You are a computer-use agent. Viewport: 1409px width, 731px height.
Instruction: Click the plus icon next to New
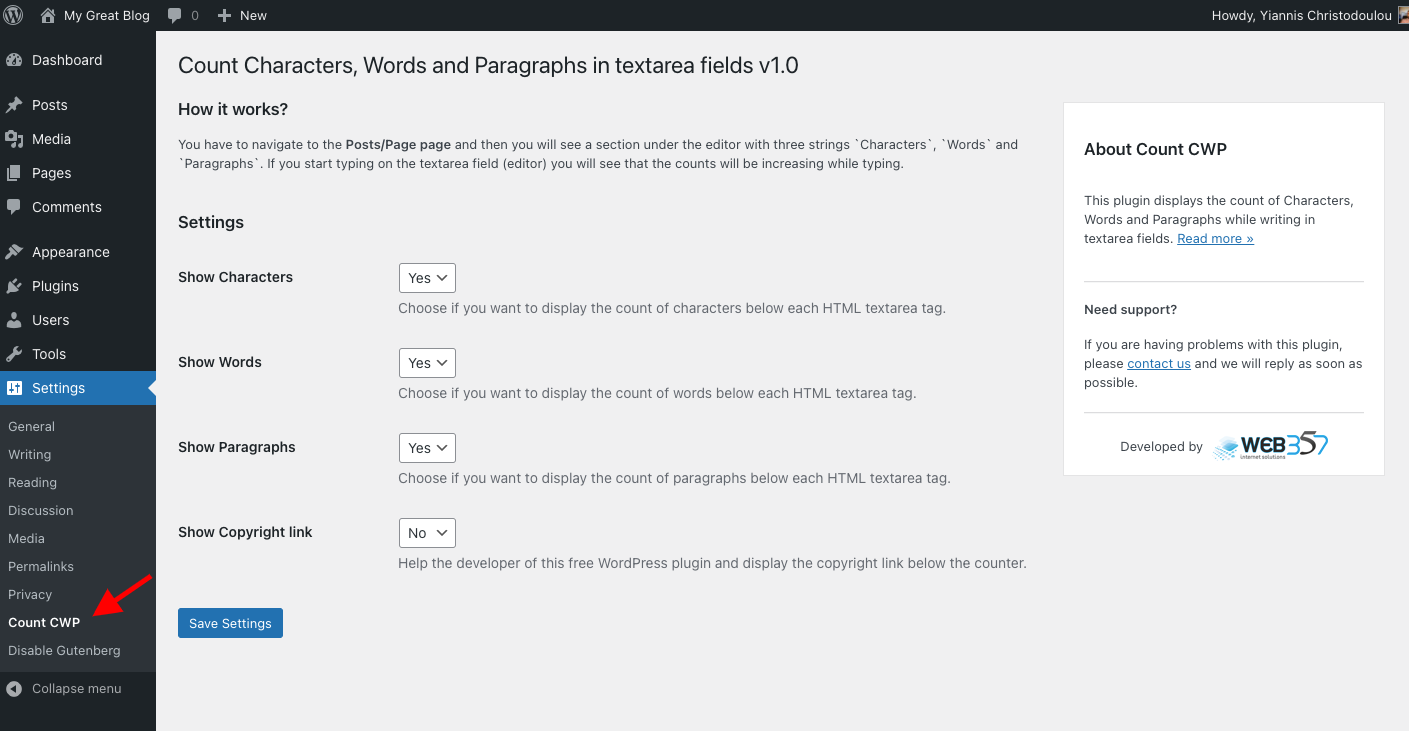click(224, 15)
